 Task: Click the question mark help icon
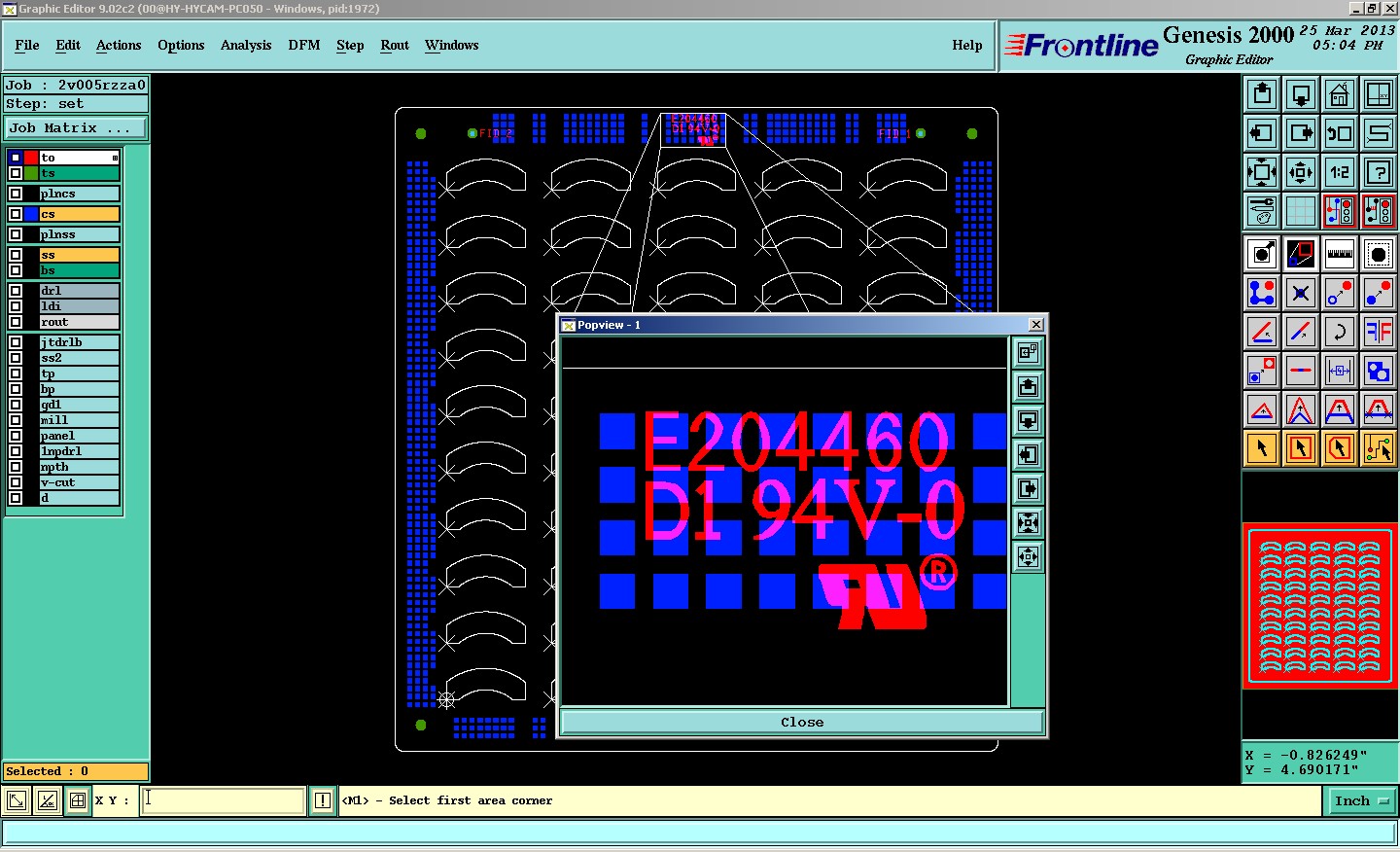tap(1379, 172)
